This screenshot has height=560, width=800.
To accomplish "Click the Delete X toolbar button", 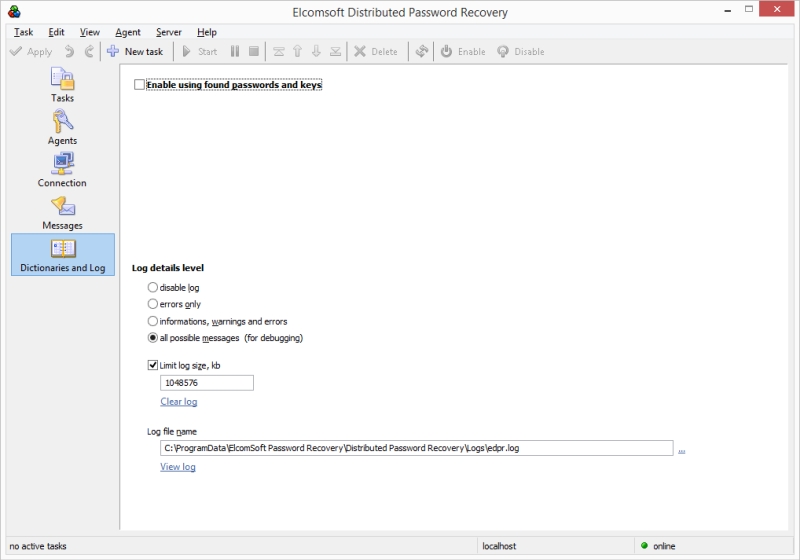I will [x=376, y=52].
